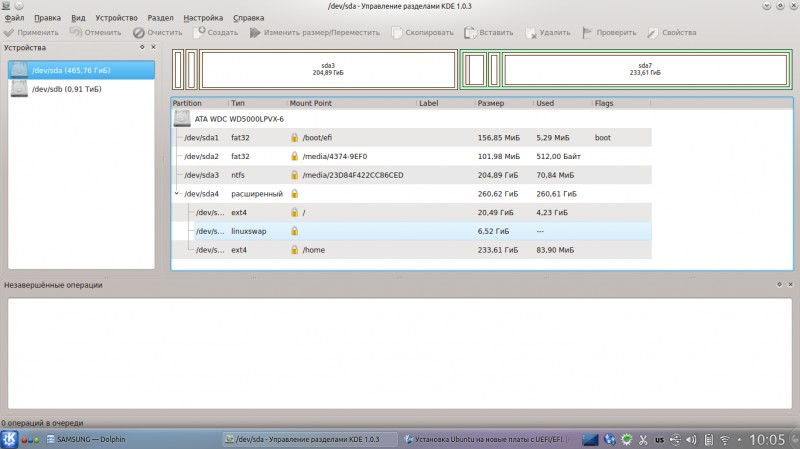Click the Удалить delete toolbar button

click(548, 33)
